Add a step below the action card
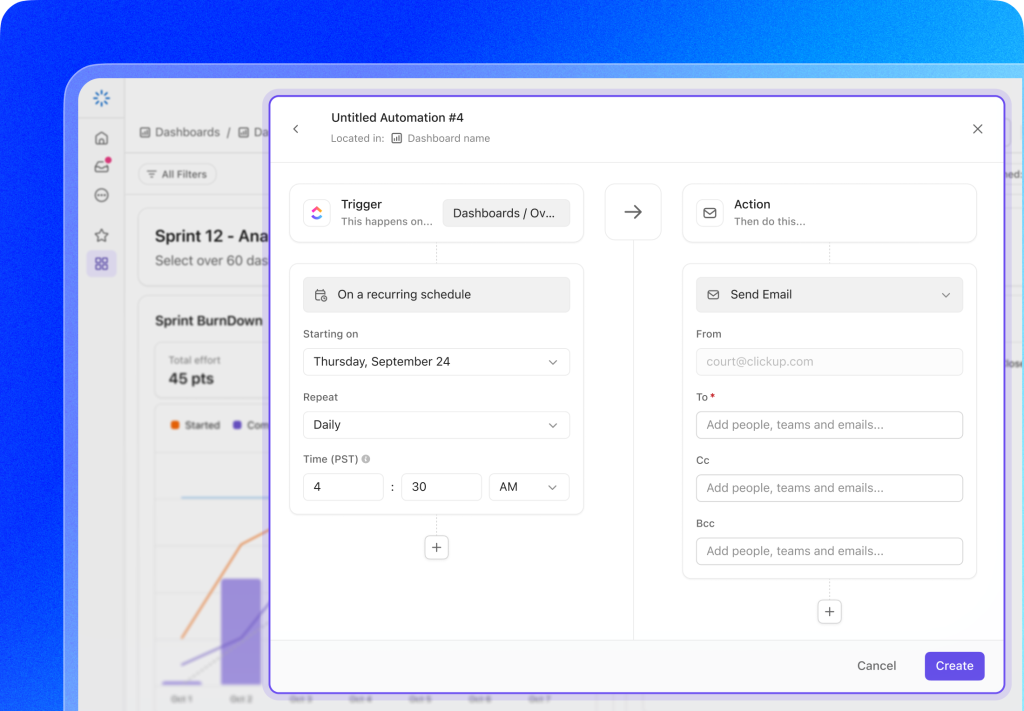Viewport: 1024px width, 711px height. tap(829, 612)
